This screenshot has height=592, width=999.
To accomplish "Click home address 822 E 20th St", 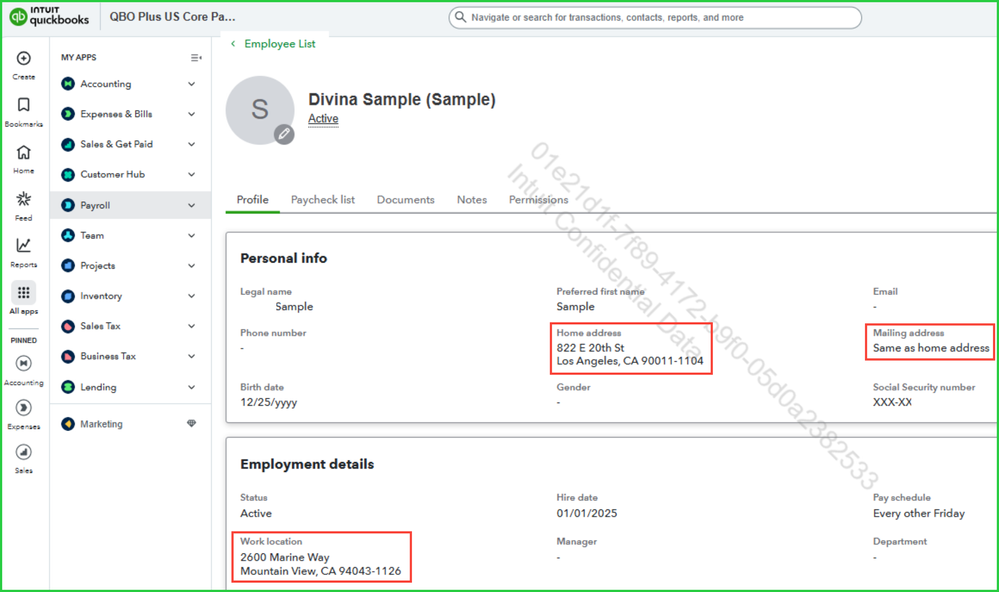I will pyautogui.click(x=590, y=348).
